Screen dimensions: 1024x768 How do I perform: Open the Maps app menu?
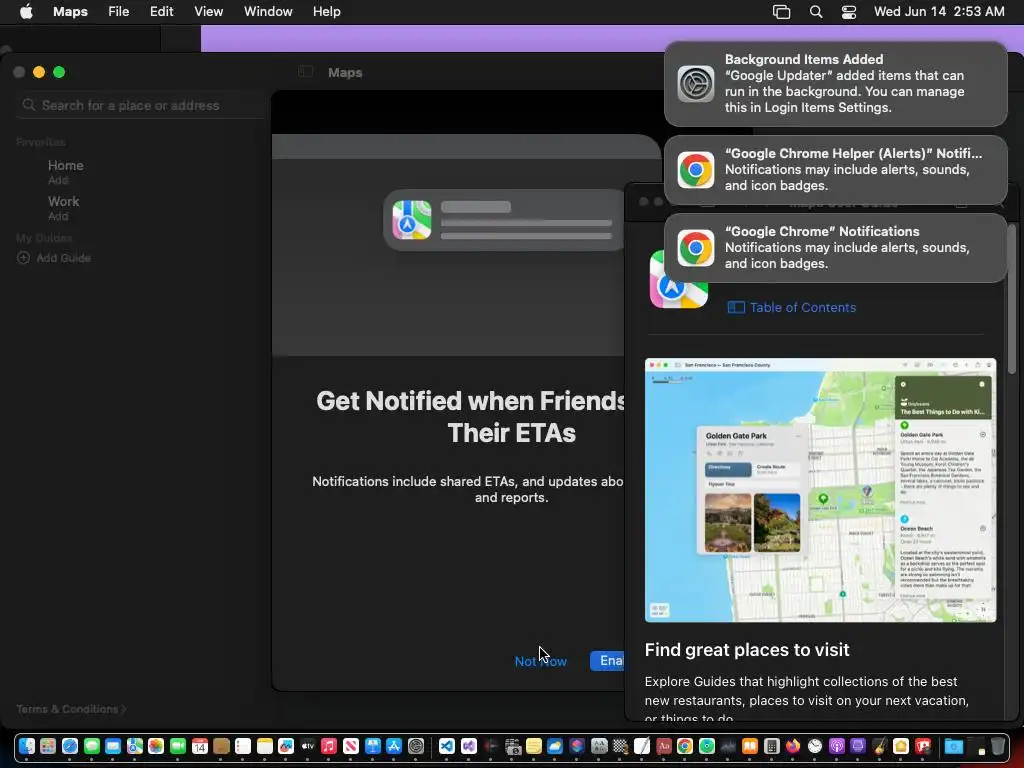pyautogui.click(x=70, y=12)
